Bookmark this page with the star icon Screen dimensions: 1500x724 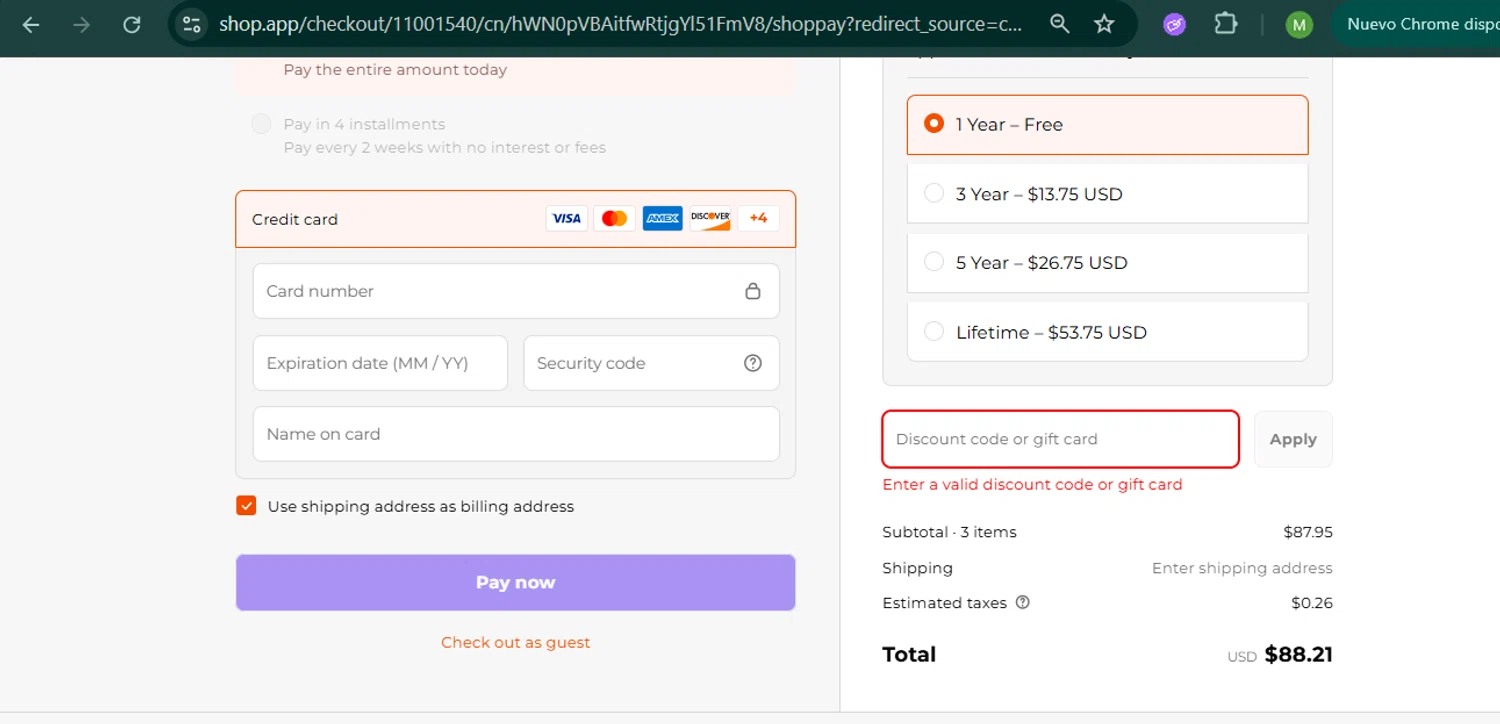pyautogui.click(x=1104, y=24)
